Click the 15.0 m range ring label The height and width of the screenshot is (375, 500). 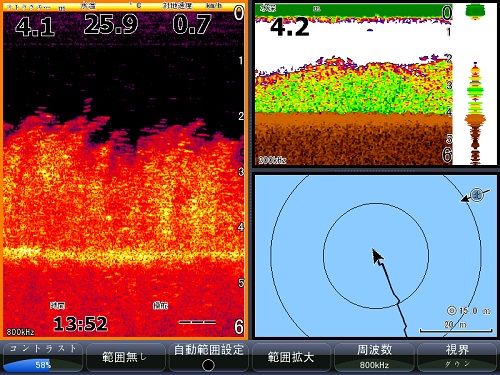click(469, 311)
